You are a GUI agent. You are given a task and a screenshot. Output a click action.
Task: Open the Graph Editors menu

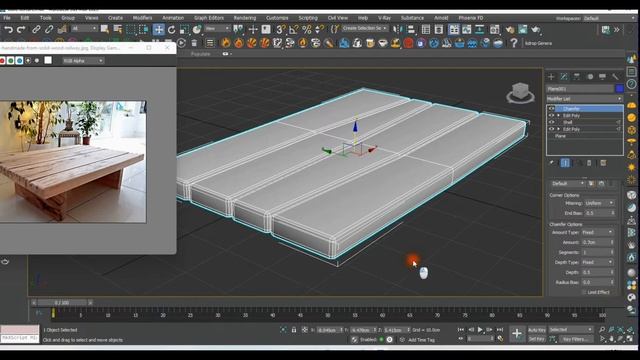(209, 18)
